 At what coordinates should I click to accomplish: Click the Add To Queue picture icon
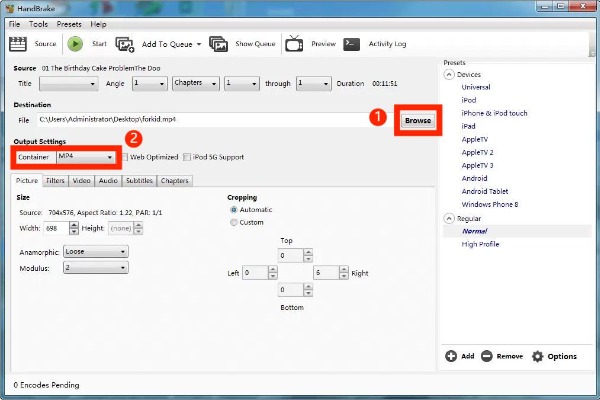125,44
